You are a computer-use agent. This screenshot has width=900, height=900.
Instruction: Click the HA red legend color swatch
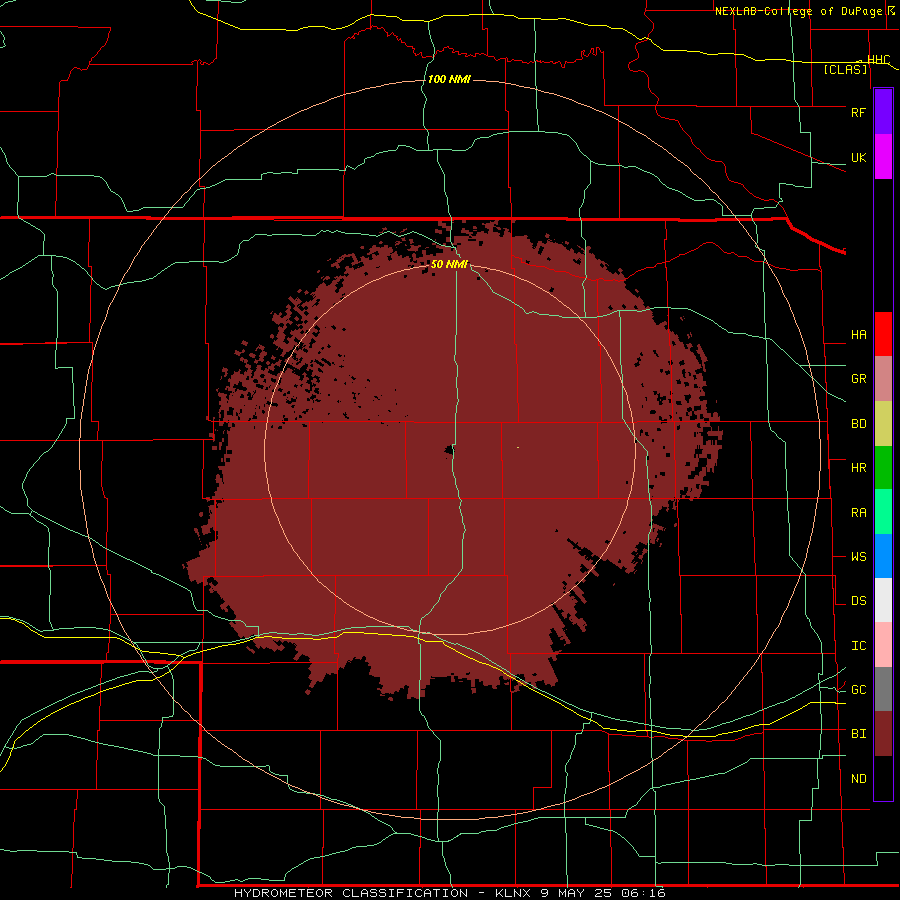[883, 334]
